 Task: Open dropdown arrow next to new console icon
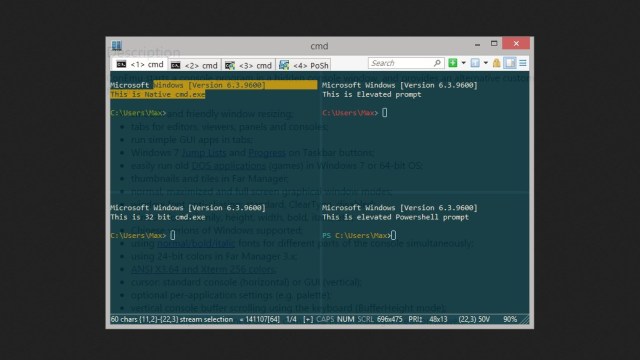pos(463,63)
